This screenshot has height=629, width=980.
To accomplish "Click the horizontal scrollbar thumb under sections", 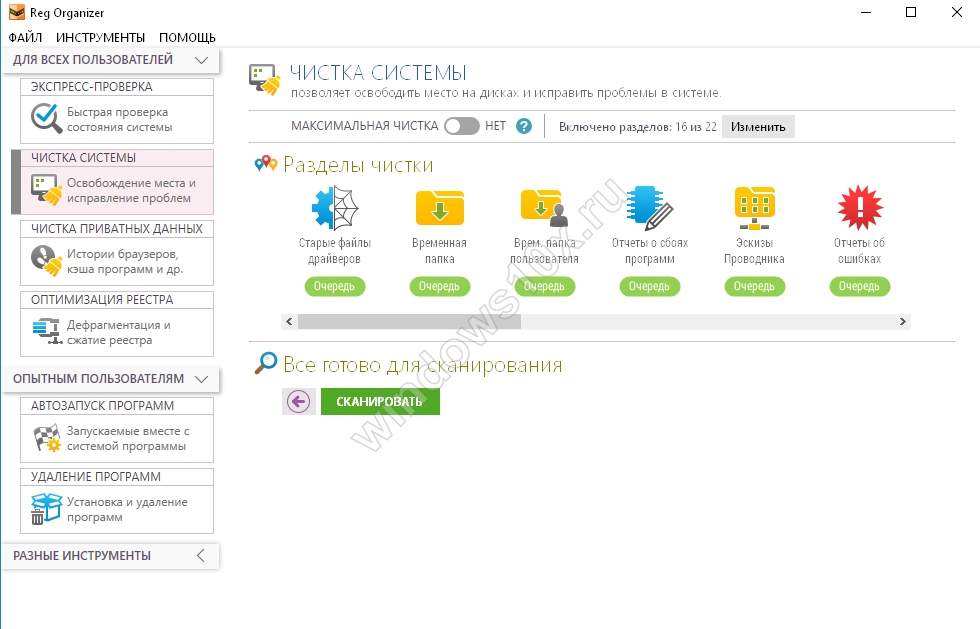I will (409, 322).
